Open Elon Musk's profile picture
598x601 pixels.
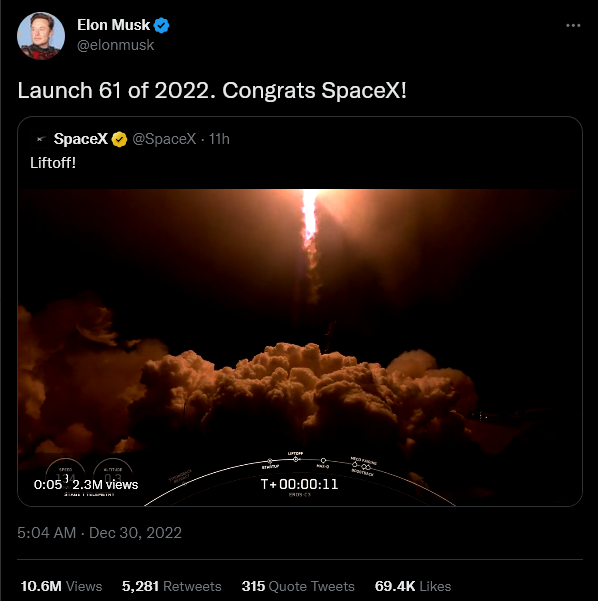(x=41, y=36)
